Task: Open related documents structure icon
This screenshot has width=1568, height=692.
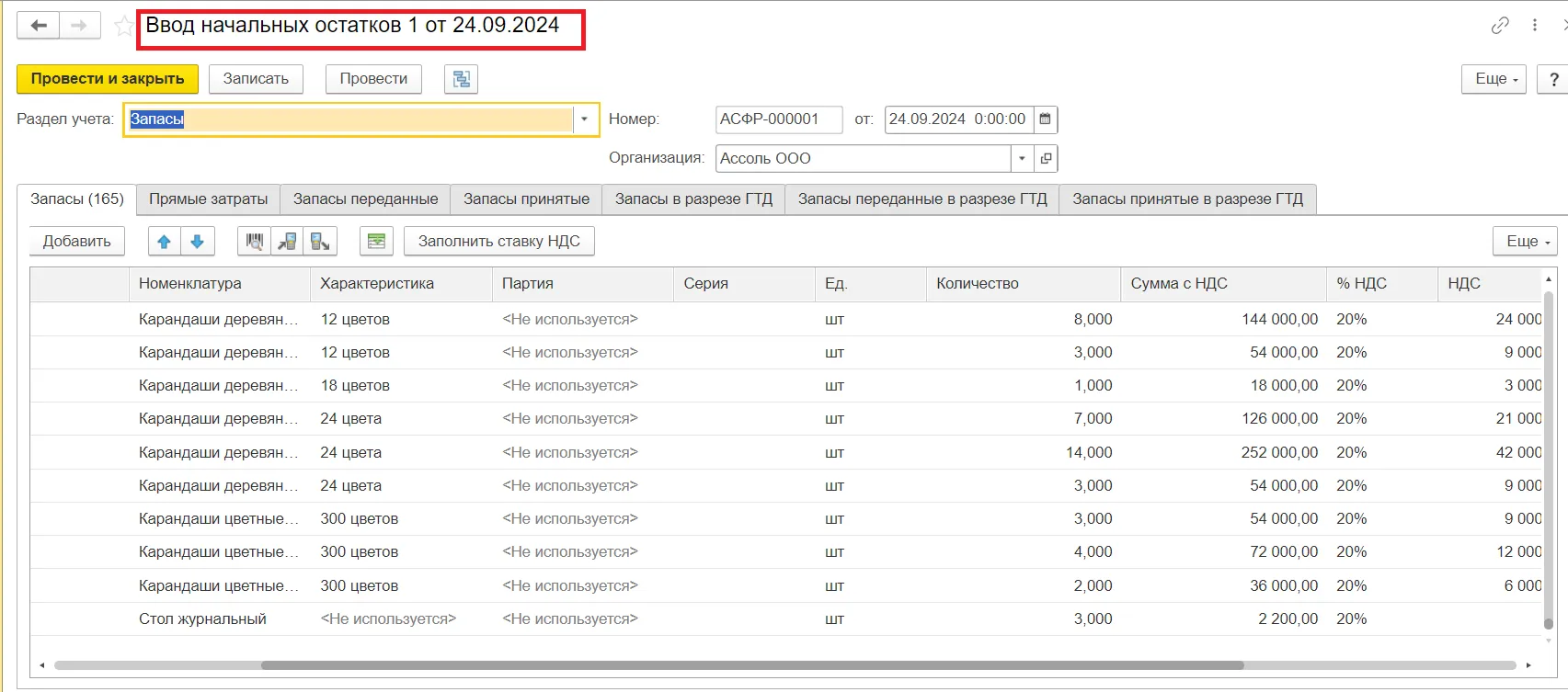Action: pyautogui.click(x=462, y=79)
